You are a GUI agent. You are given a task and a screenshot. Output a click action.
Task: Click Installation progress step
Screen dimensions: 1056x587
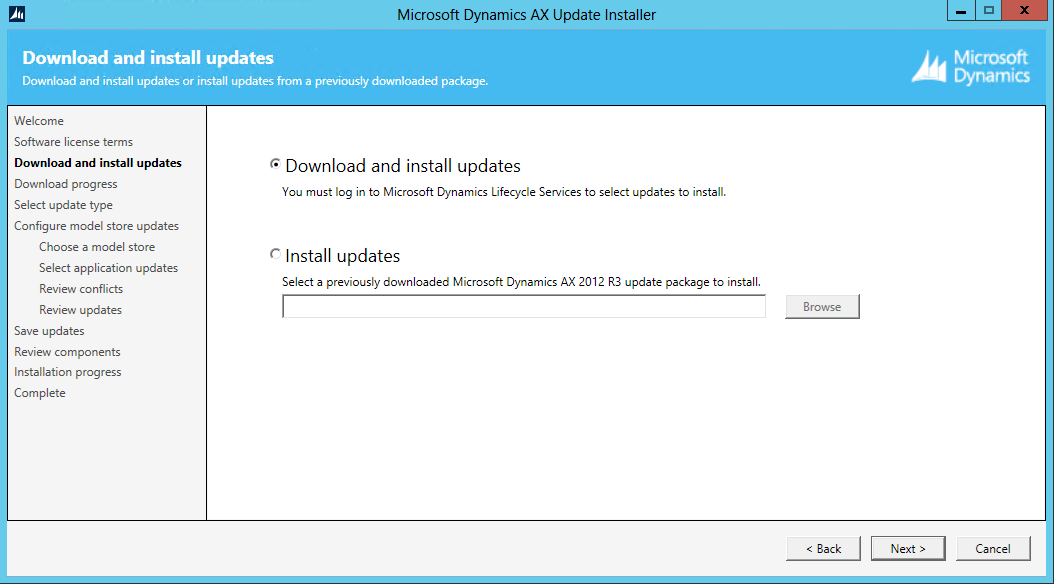[67, 372]
